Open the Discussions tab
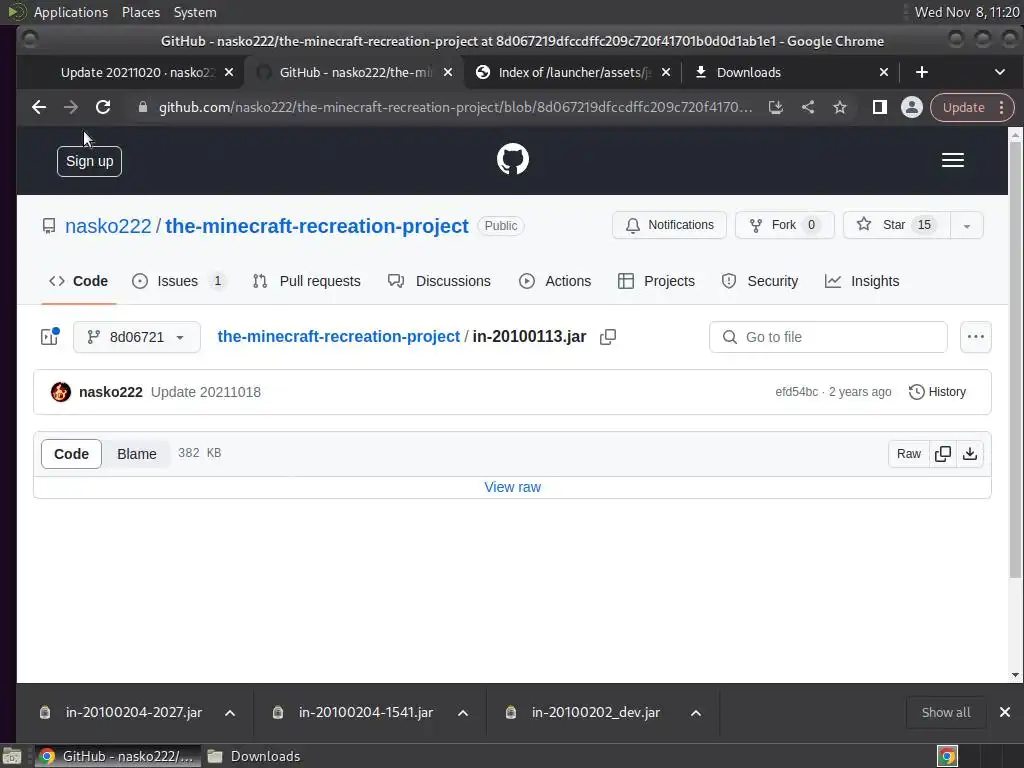This screenshot has width=1024, height=768. click(440, 281)
